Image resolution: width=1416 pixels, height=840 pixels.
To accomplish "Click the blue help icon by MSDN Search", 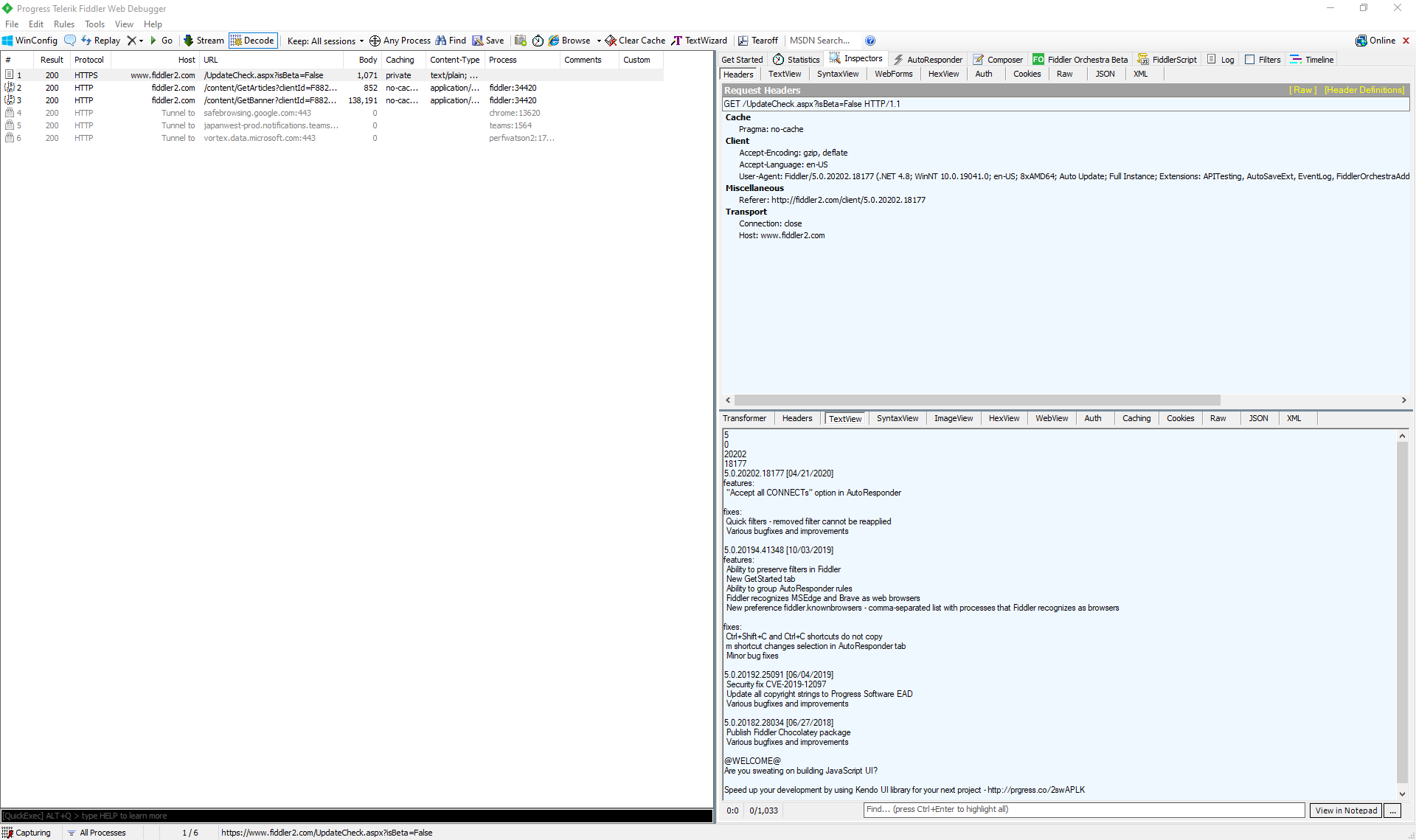I will tap(870, 41).
